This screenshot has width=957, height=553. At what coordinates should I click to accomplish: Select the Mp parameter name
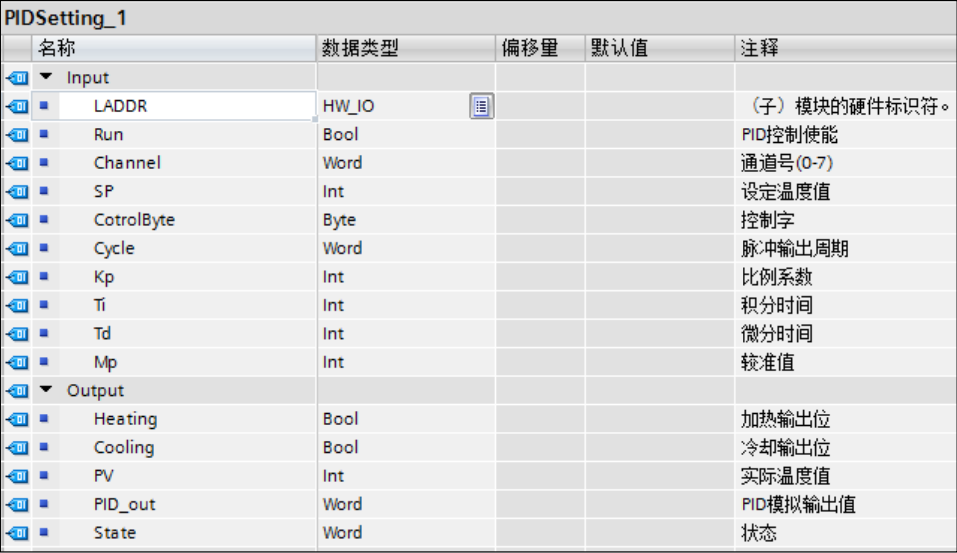coord(106,363)
